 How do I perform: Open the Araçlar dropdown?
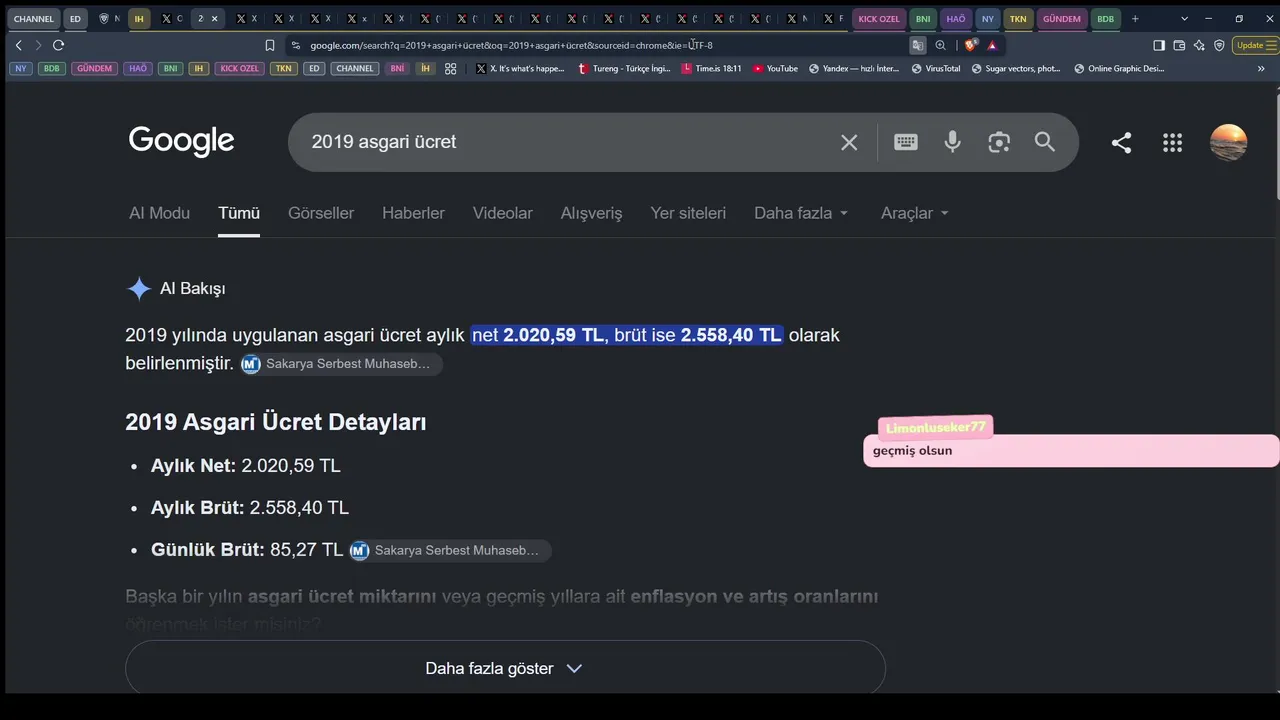(915, 213)
